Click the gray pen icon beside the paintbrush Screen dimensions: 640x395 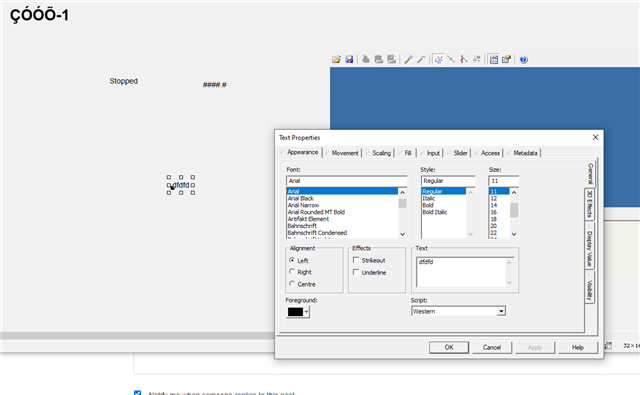[421, 60]
